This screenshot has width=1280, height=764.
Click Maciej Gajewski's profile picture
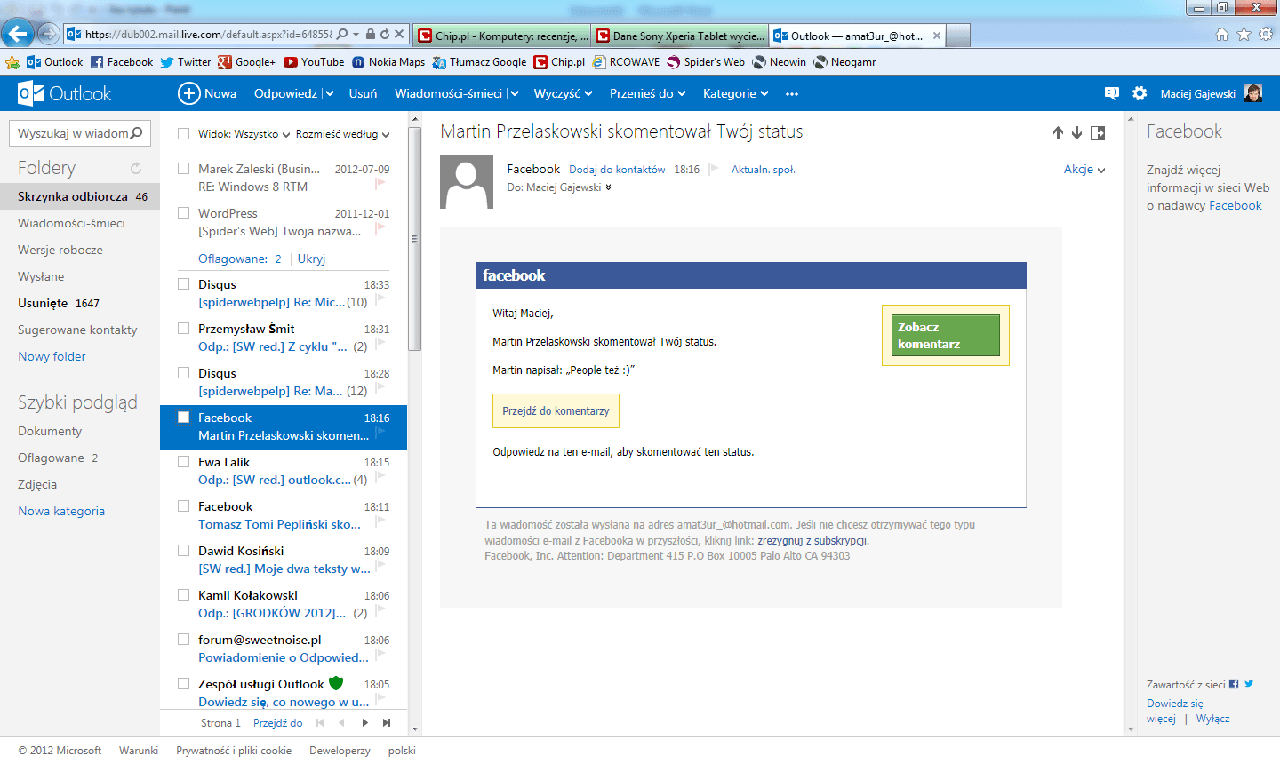[1253, 93]
